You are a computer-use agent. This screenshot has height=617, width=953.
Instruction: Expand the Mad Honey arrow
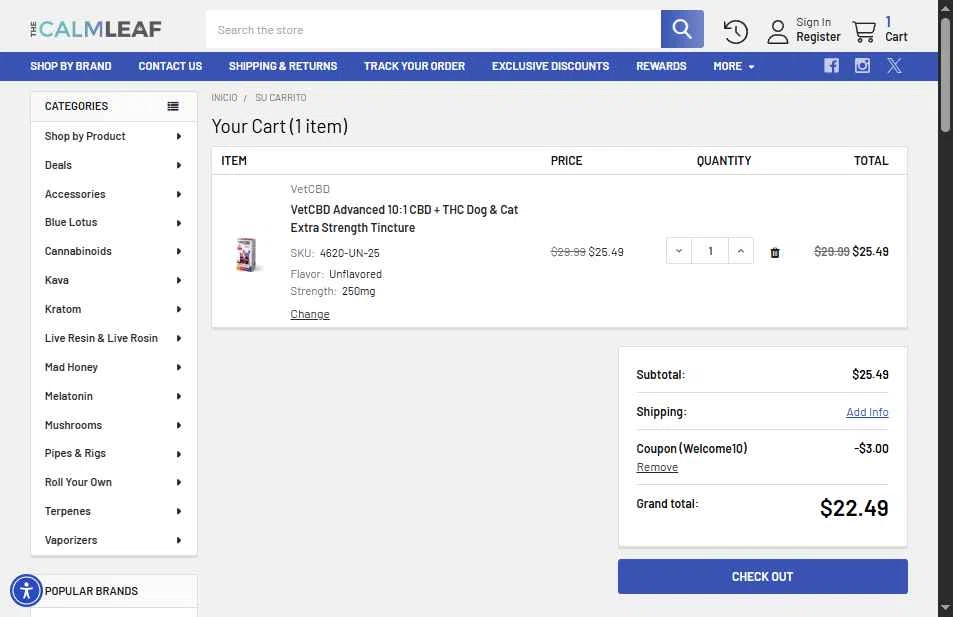(x=179, y=368)
